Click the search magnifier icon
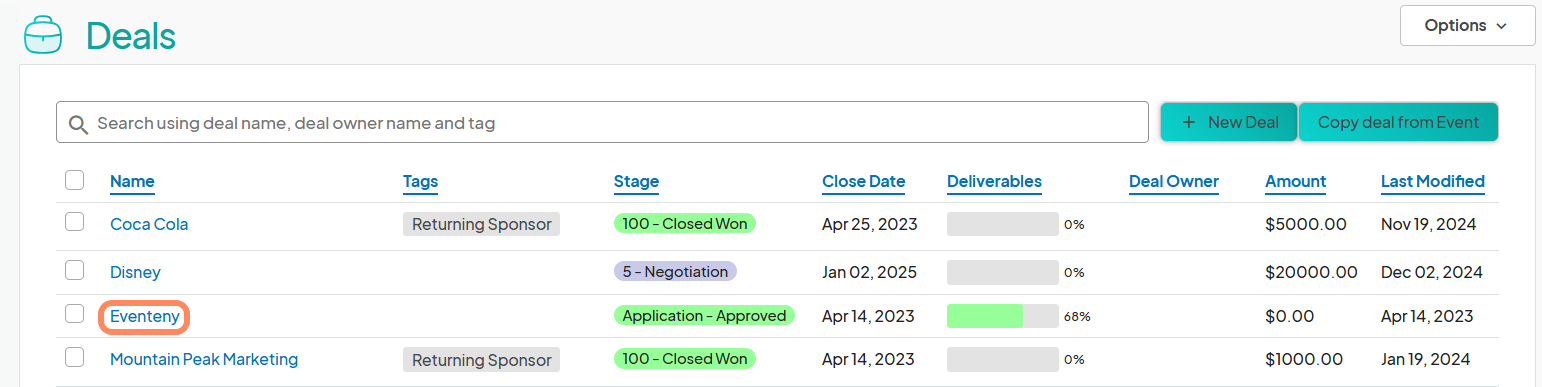 [78, 124]
